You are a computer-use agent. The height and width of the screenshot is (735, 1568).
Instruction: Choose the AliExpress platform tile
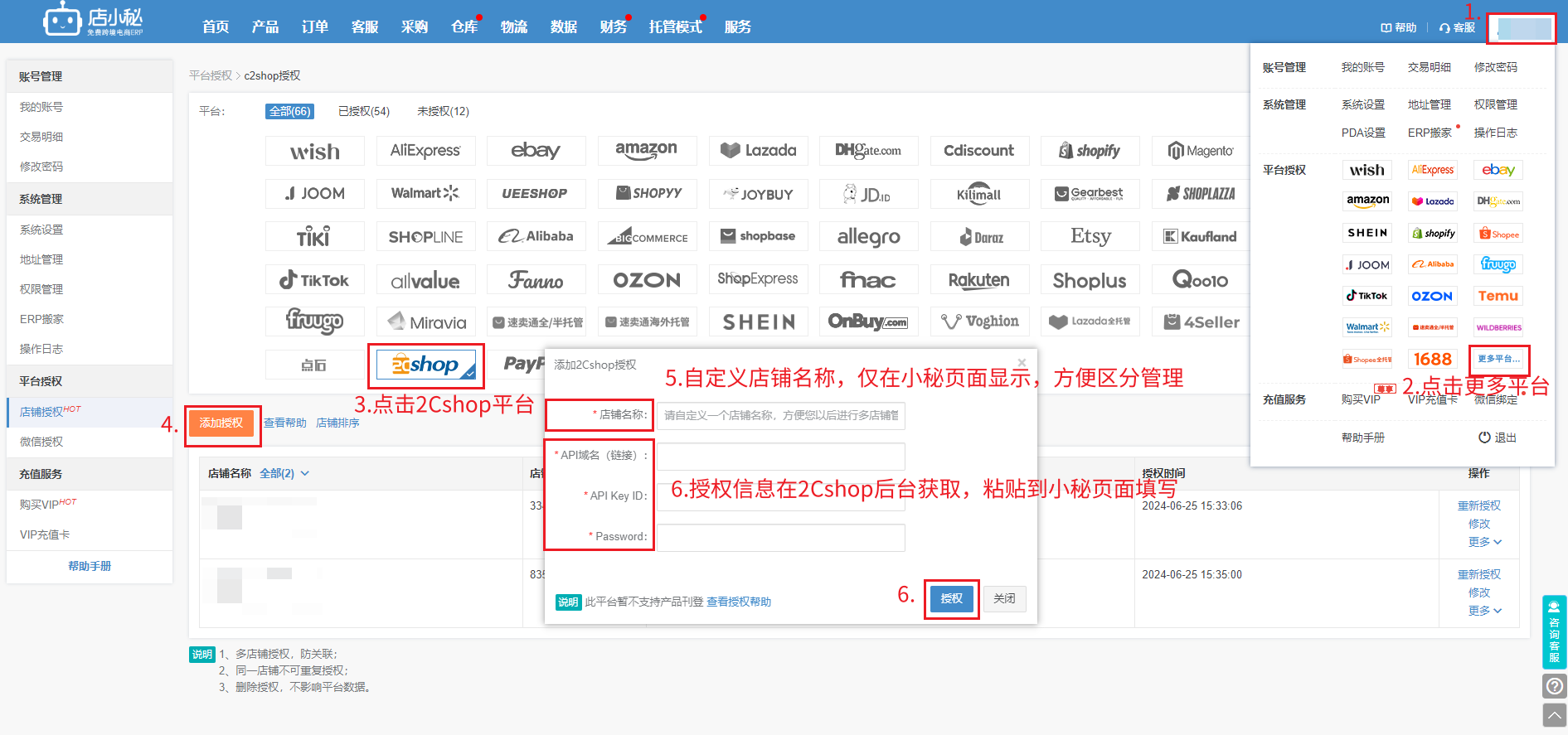[425, 151]
